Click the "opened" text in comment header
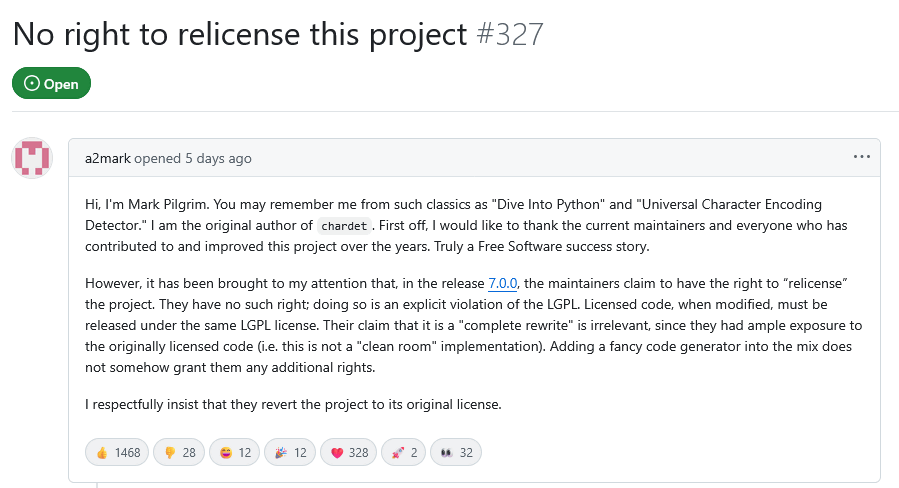Screen dimensions: 899x488 coord(157,158)
